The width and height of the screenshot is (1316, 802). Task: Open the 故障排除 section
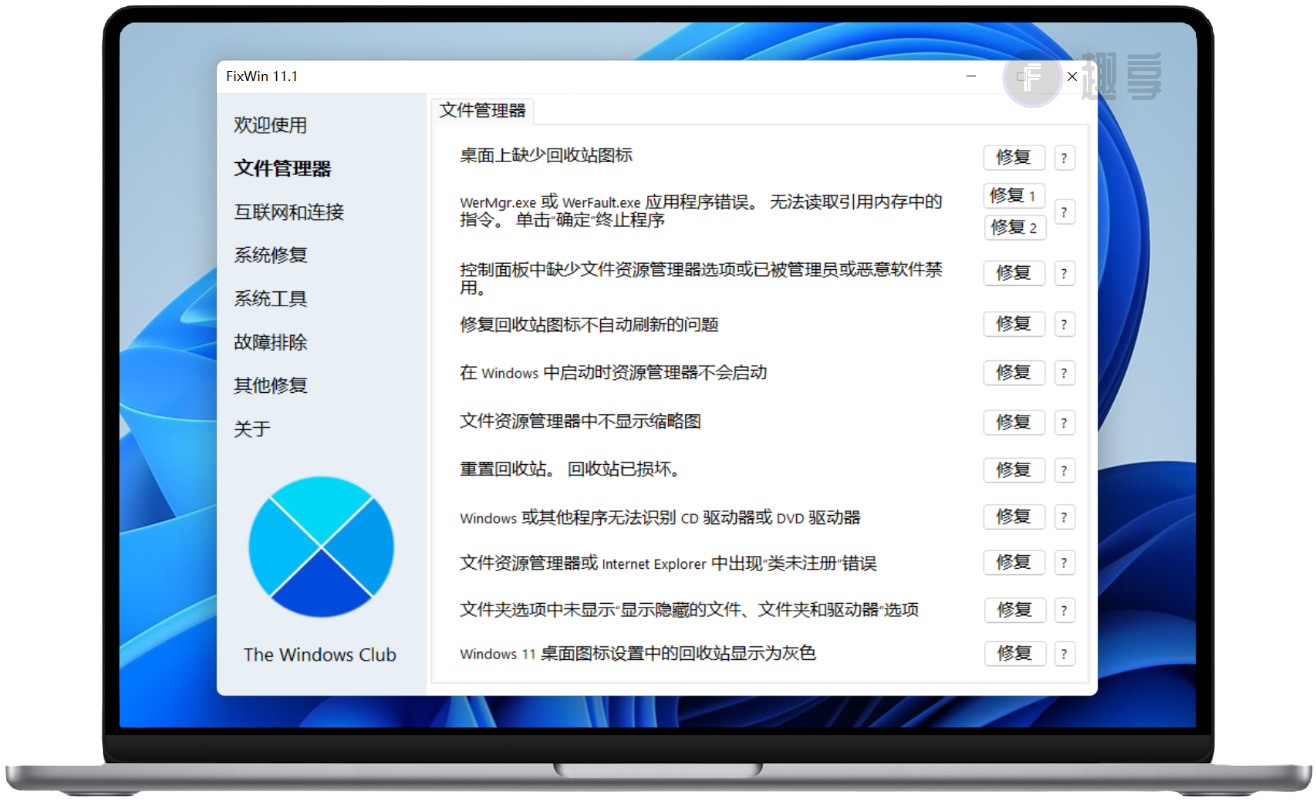pos(270,342)
